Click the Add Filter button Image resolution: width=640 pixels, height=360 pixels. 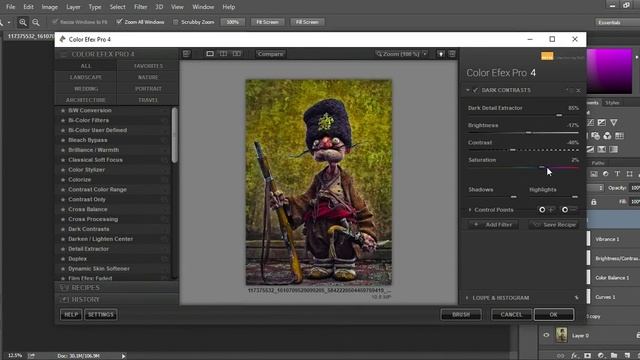[x=493, y=224]
